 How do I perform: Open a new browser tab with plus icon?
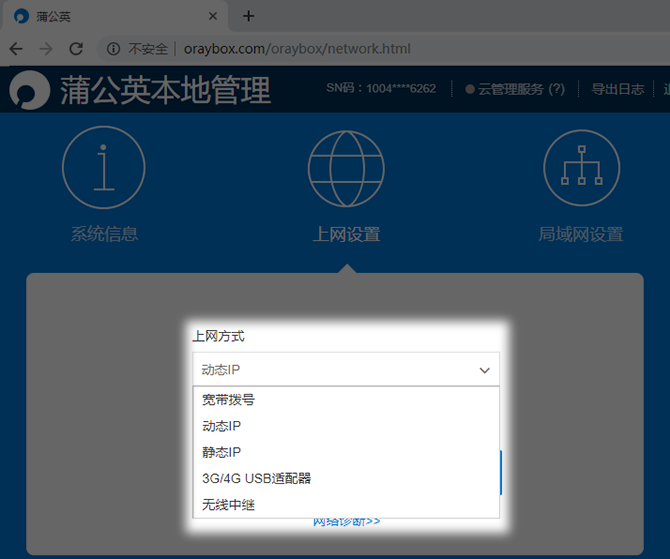point(248,16)
